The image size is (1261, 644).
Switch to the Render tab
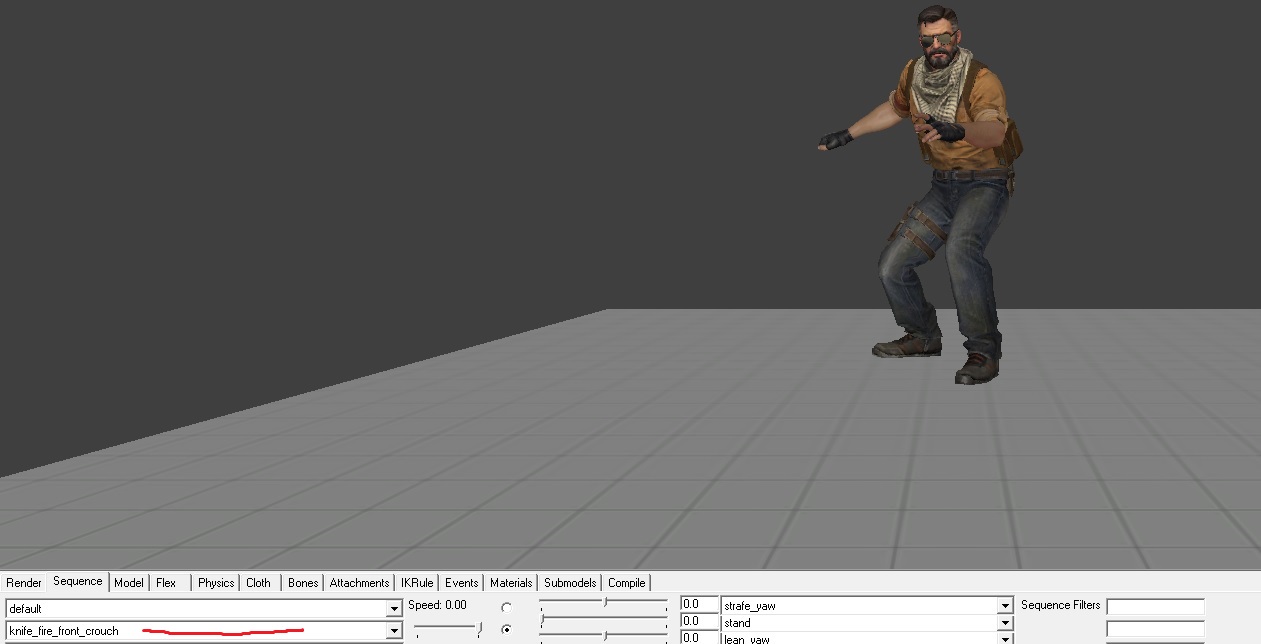click(x=24, y=583)
